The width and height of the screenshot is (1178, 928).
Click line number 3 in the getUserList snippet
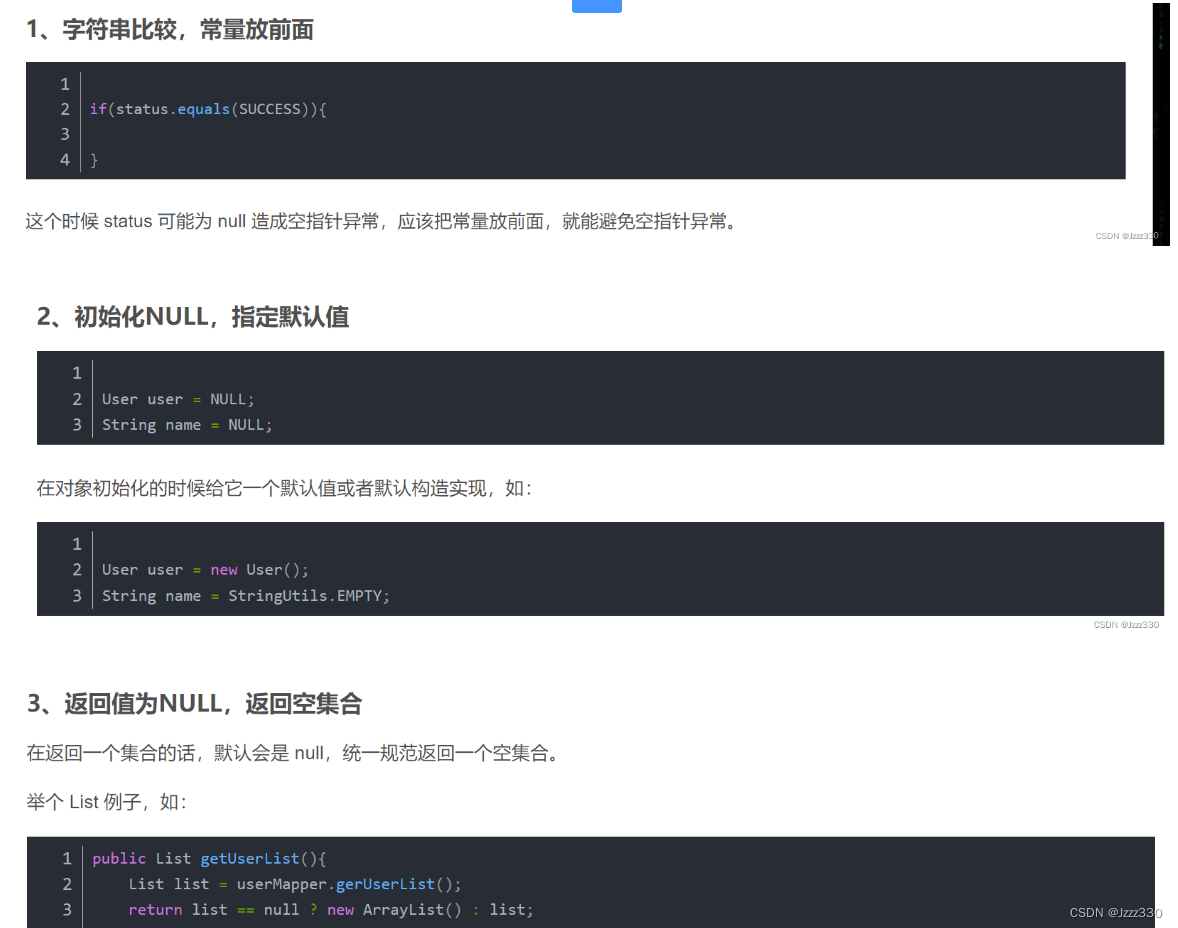point(67,909)
